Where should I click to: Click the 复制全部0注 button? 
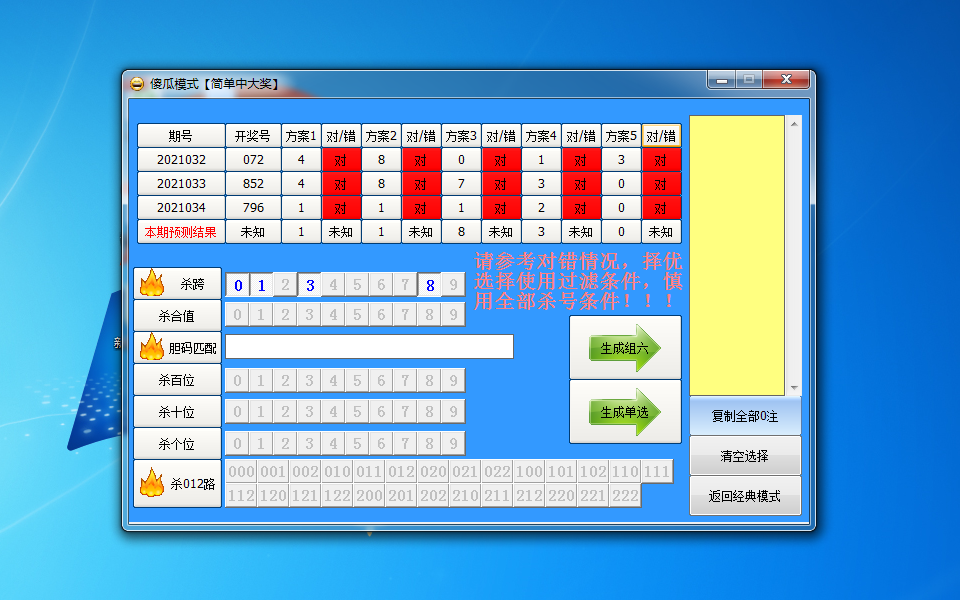coord(745,416)
